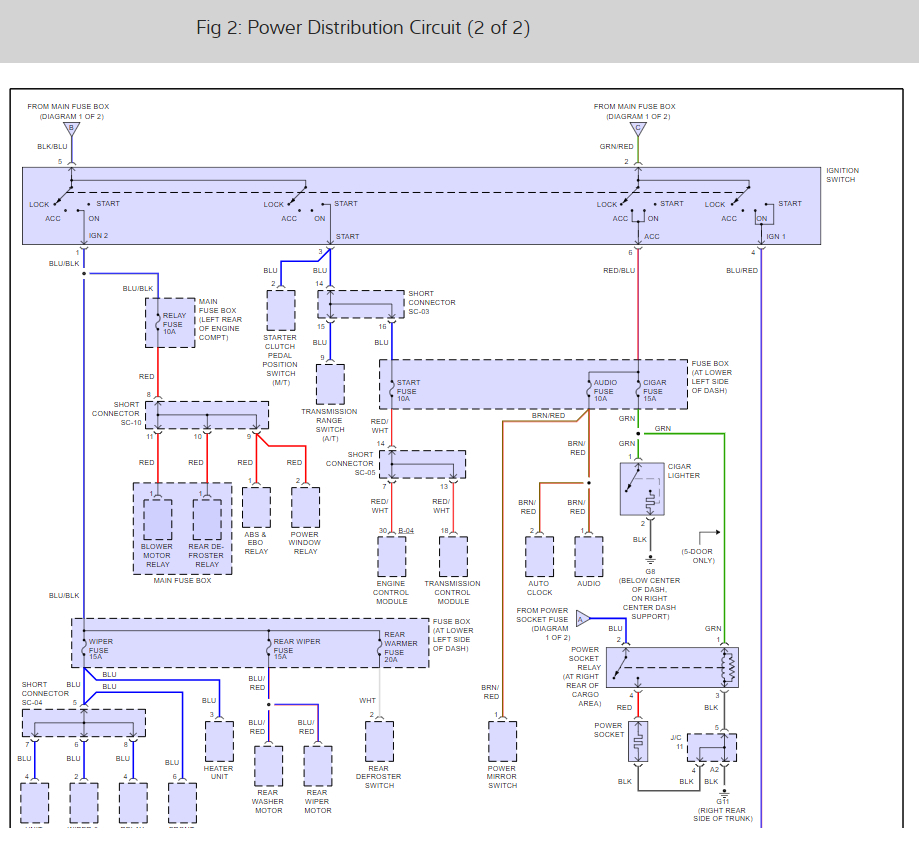Click the G8 ground symbol below cigar lighter

click(x=651, y=557)
